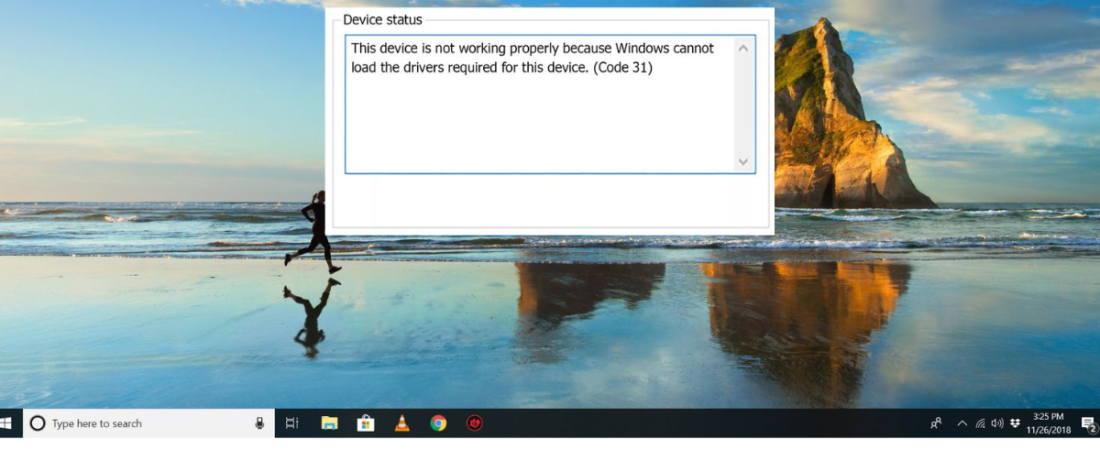Viewport: 1100px width, 450px height.
Task: Open the Wi-Fi network flyout
Action: (980, 423)
